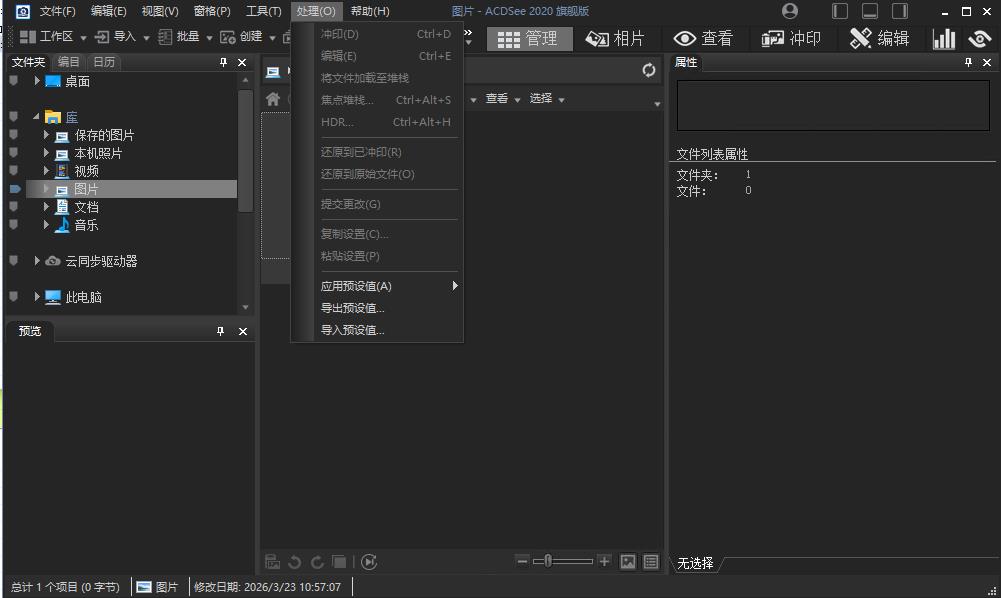Switch to 编辑 (Edit) mode

coord(879,38)
